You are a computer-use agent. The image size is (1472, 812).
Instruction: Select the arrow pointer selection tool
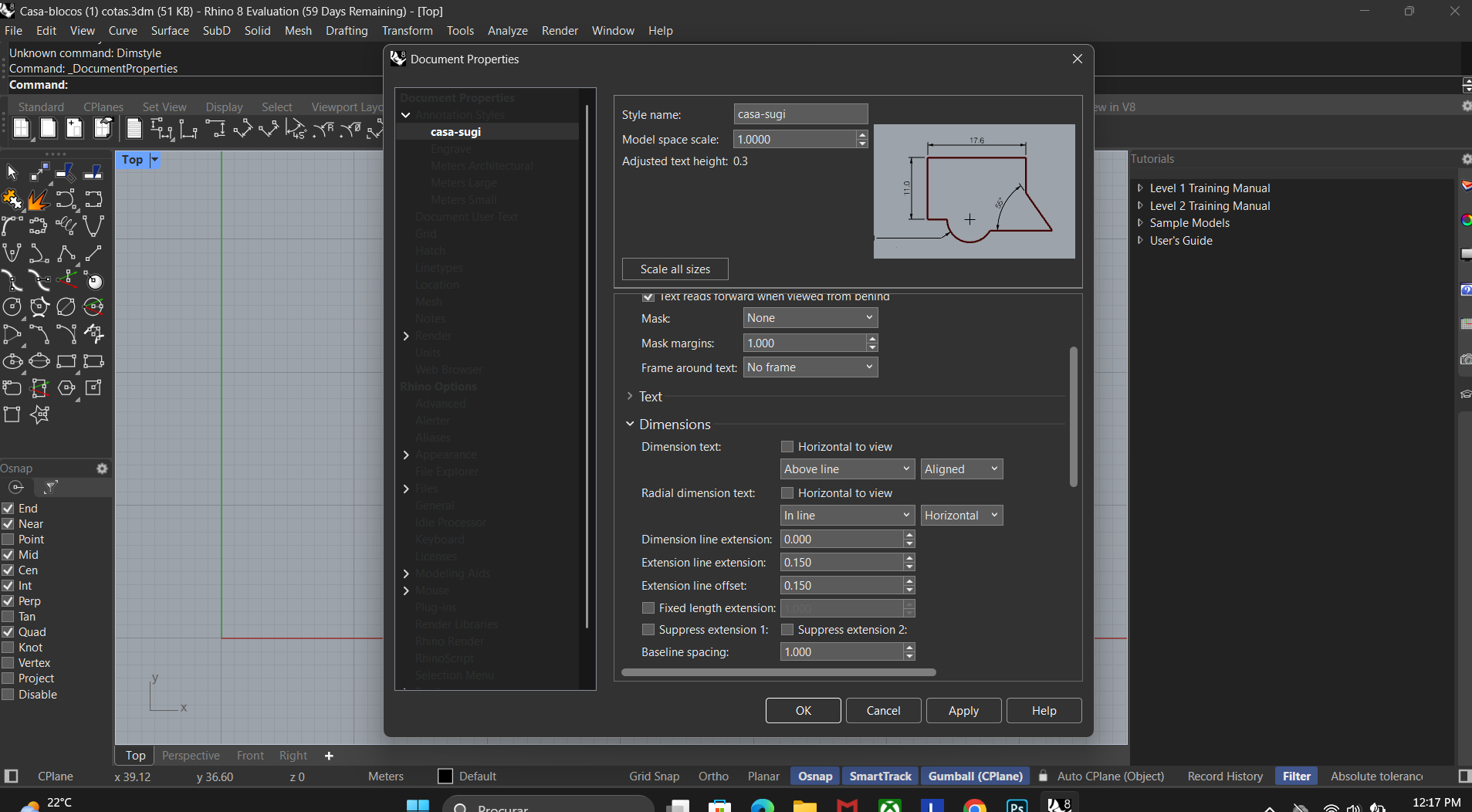coord(12,172)
